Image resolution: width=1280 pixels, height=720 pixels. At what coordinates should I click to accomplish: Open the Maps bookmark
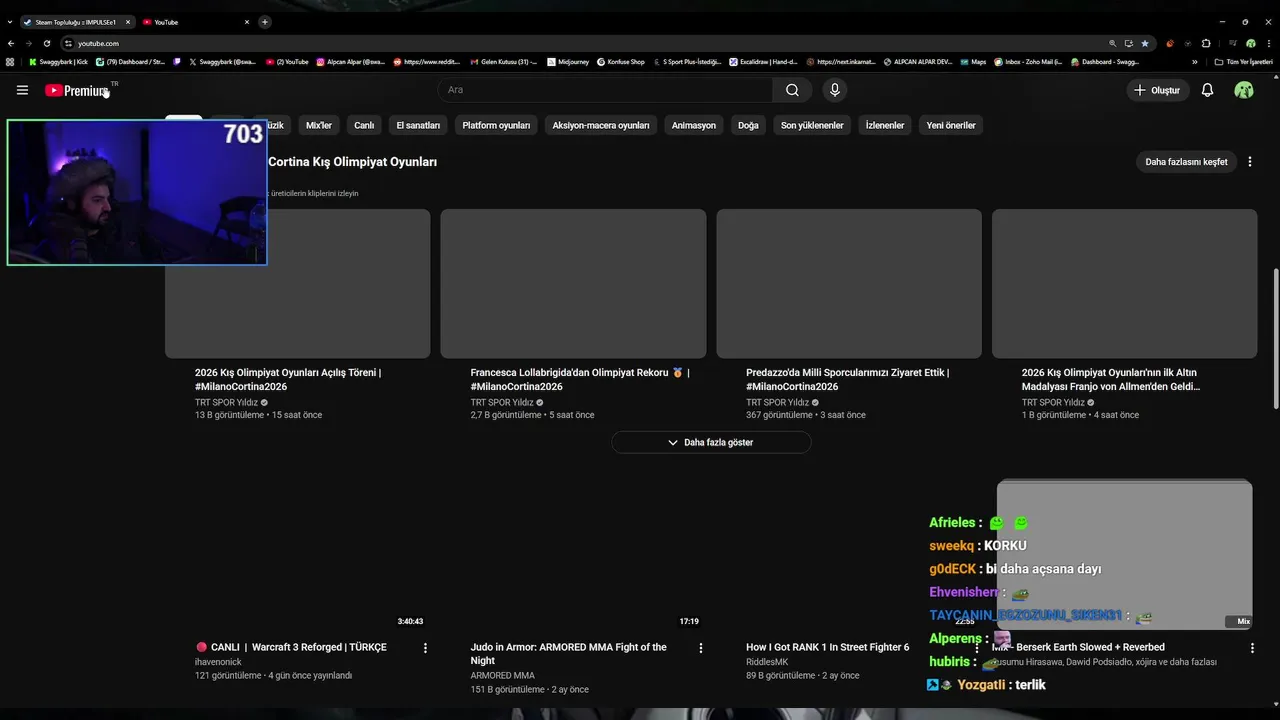coord(973,62)
